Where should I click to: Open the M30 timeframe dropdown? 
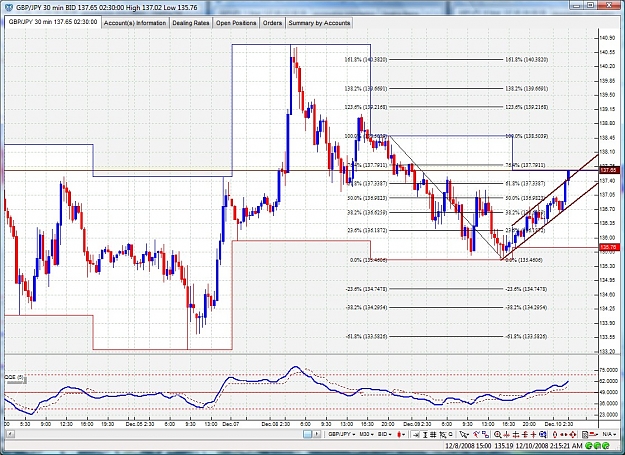point(367,434)
